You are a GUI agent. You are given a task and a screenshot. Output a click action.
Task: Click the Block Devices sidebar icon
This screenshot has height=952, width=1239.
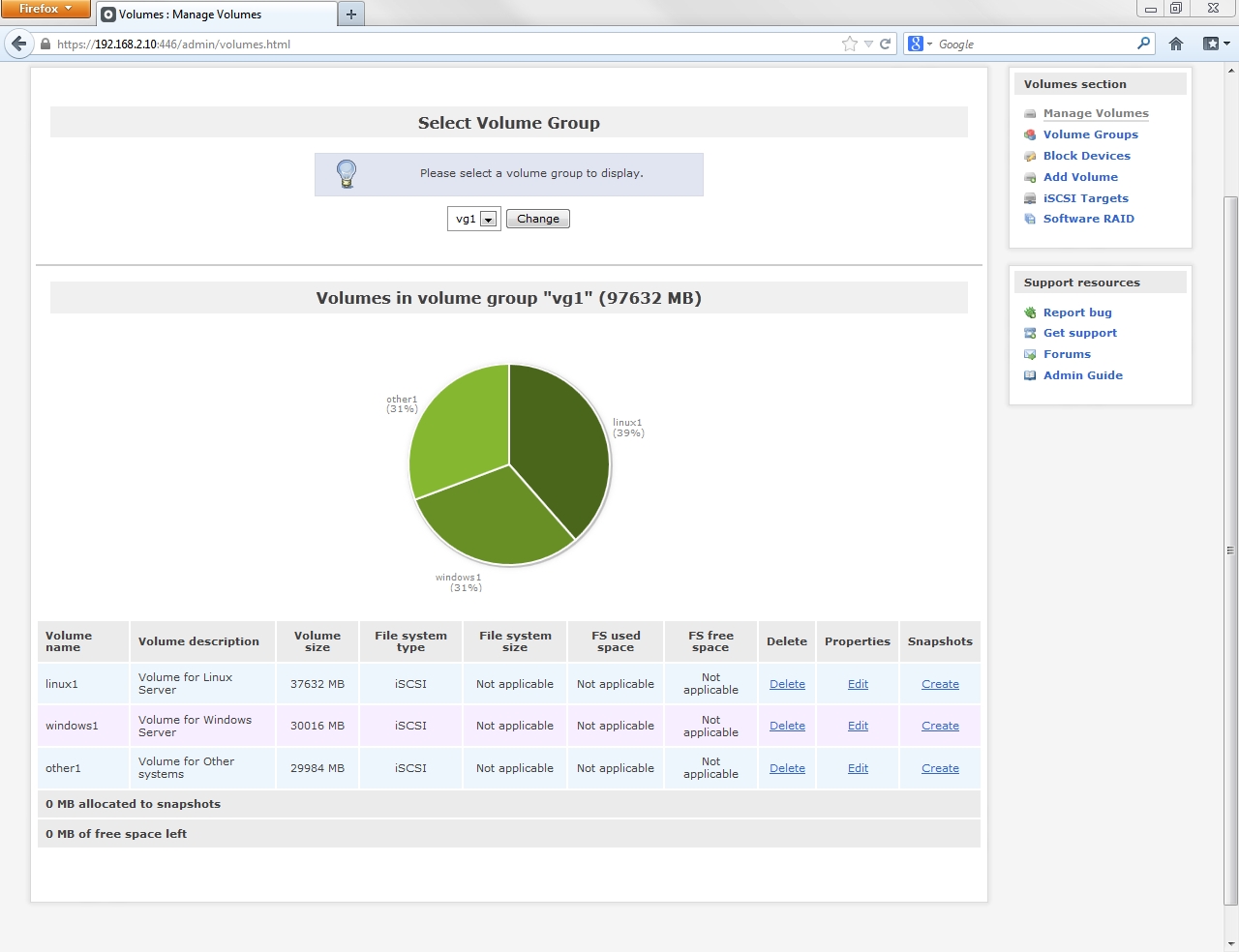pos(1030,157)
